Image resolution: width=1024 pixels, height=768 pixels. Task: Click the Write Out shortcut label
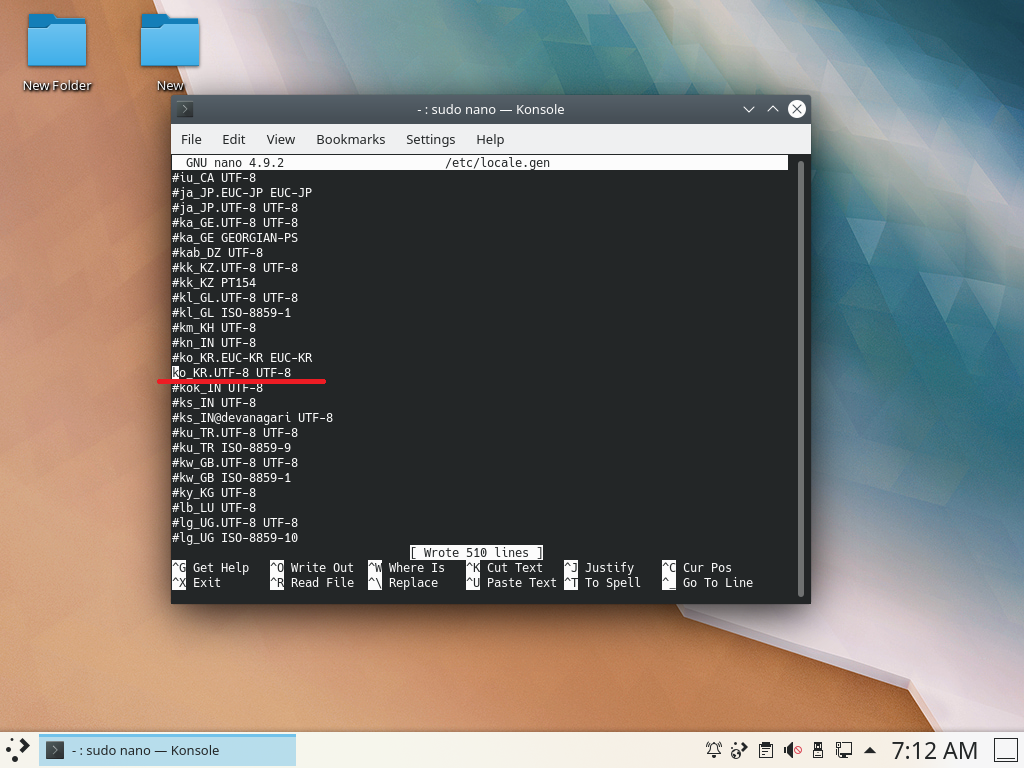(322, 568)
